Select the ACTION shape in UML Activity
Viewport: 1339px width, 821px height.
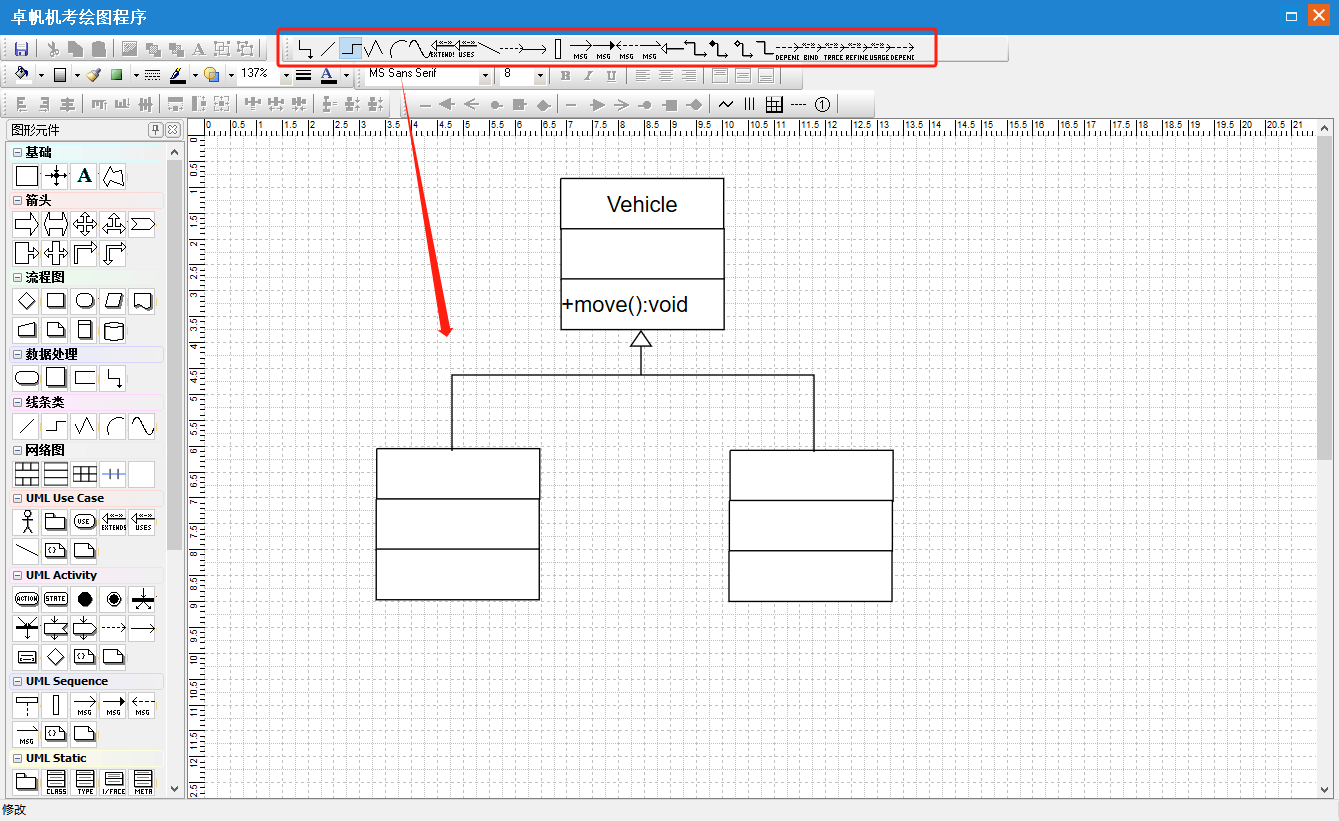pos(27,599)
